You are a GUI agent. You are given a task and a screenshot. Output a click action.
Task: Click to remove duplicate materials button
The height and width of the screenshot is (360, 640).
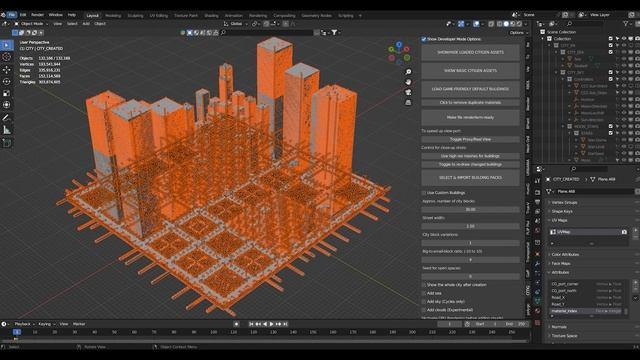(470, 102)
